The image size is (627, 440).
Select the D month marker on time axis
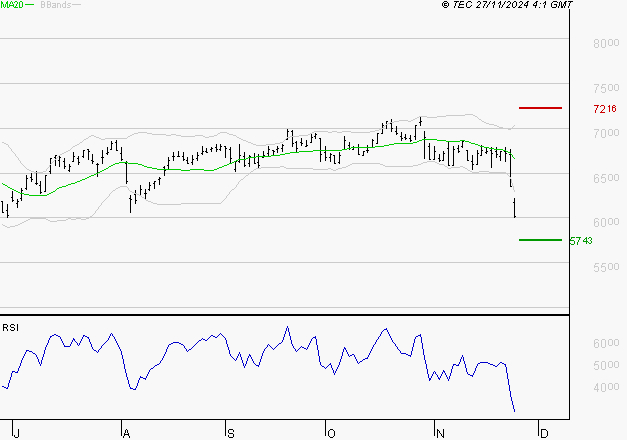tap(542, 433)
